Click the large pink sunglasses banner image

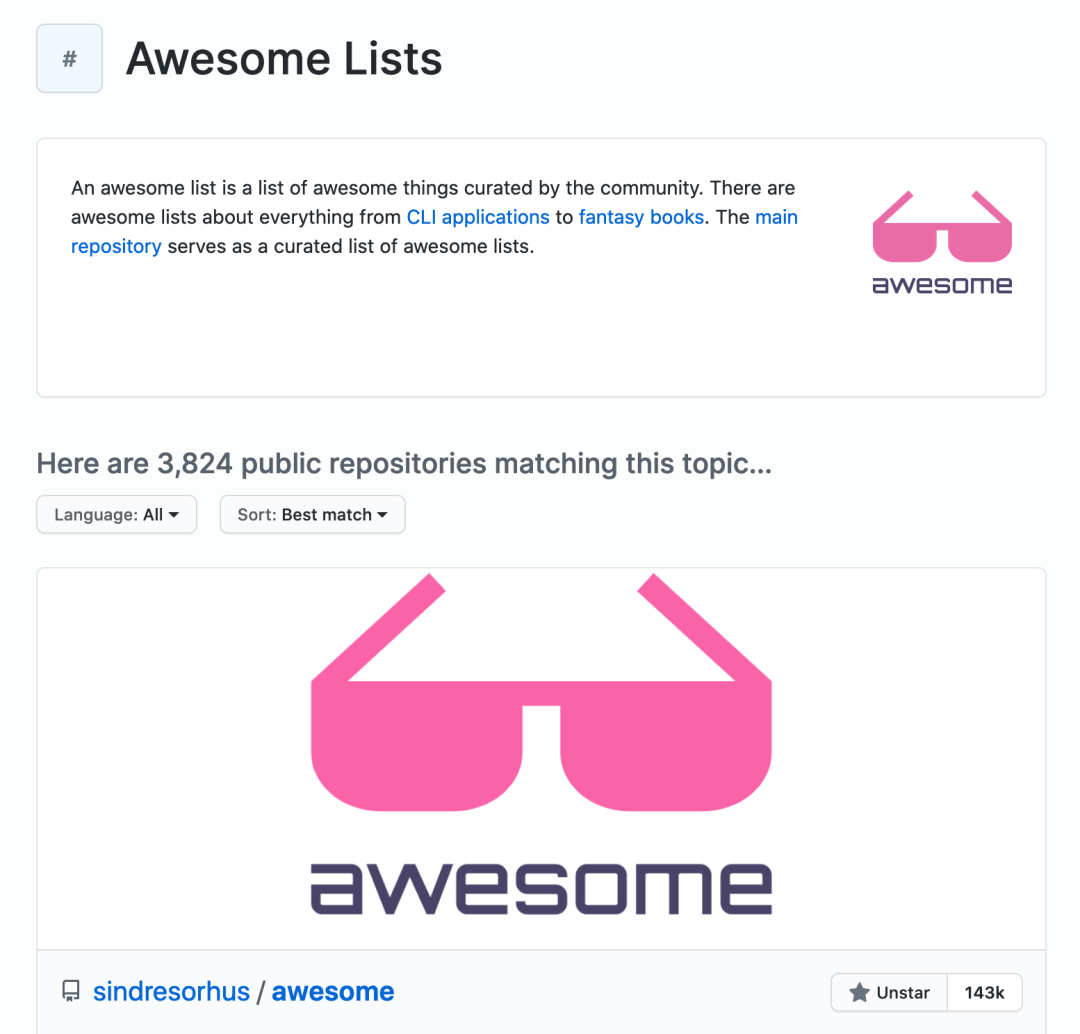coord(541,695)
